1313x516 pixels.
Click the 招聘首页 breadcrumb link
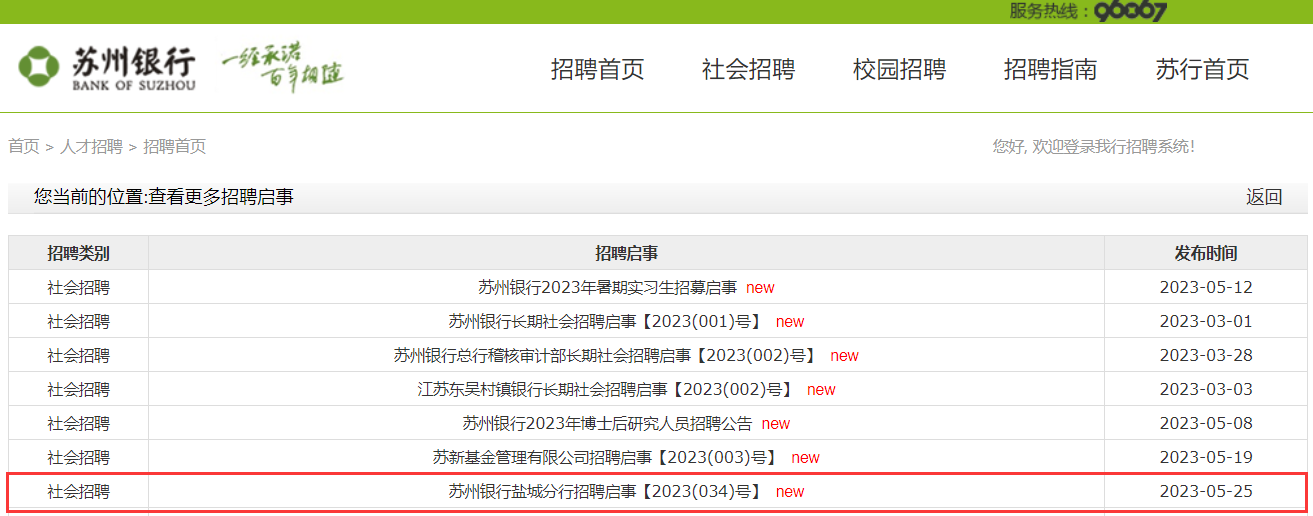(x=175, y=146)
